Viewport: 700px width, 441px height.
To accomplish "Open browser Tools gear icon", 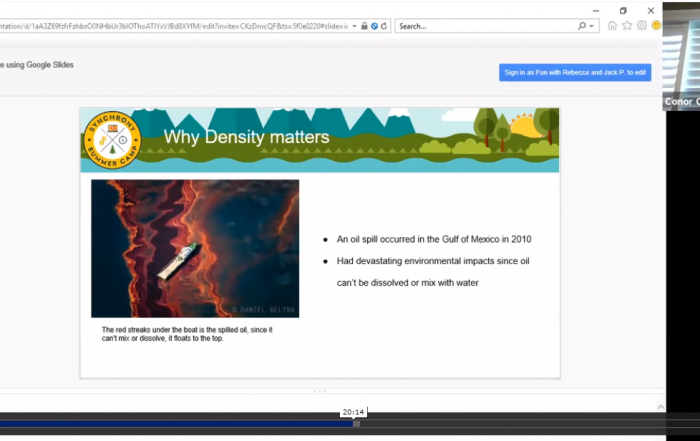I will [641, 25].
